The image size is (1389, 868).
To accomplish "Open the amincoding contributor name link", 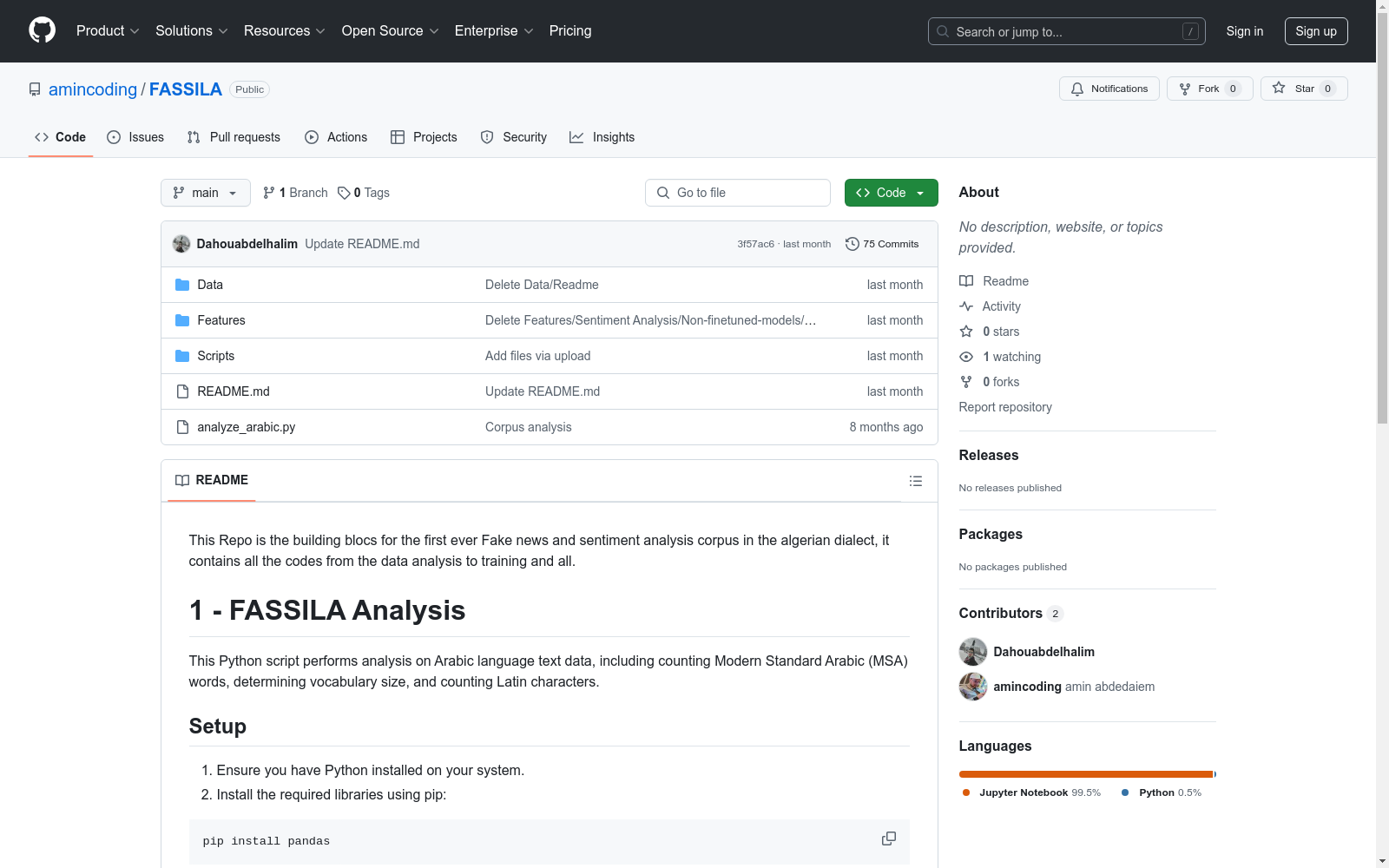I will point(1028,687).
